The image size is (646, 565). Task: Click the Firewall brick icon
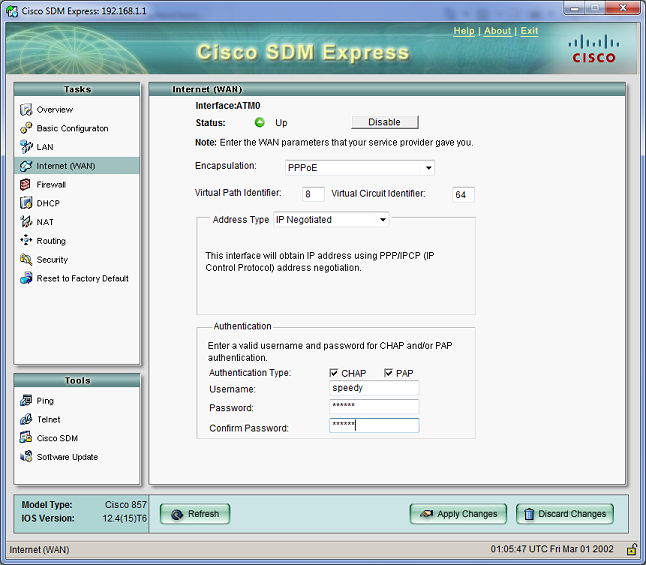click(x=26, y=184)
